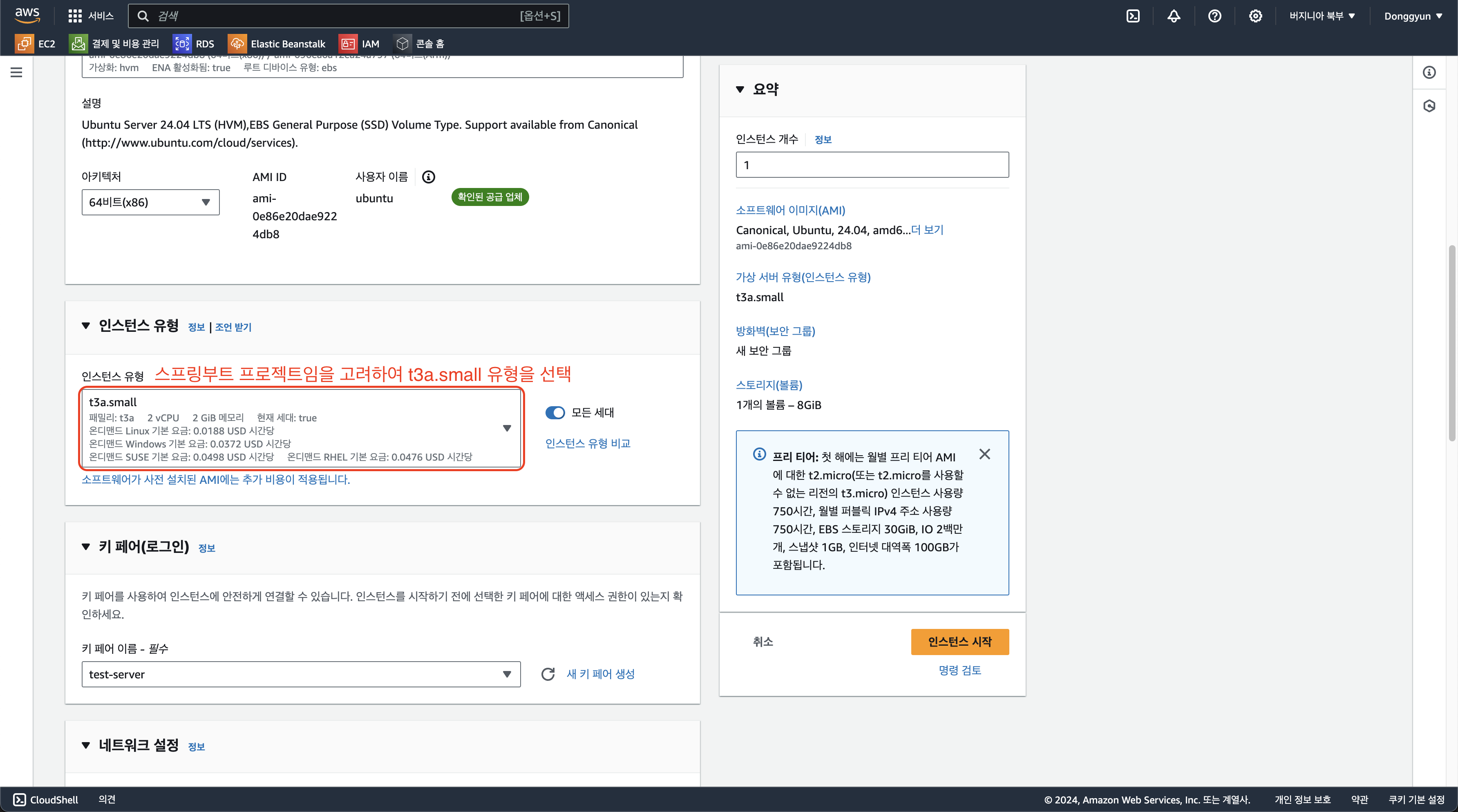Open the Donggyun account menu
The height and width of the screenshot is (812, 1458).
[x=1413, y=16]
